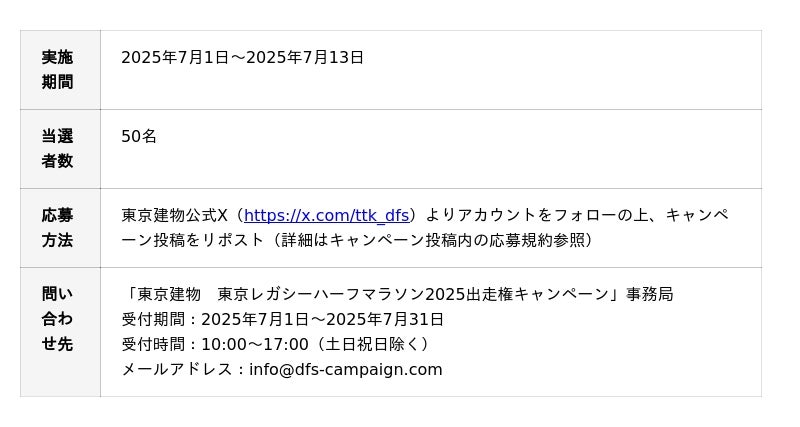Click the 受付期間 2025年7月31日 line
The width and height of the screenshot is (800, 427).
(x=282, y=319)
